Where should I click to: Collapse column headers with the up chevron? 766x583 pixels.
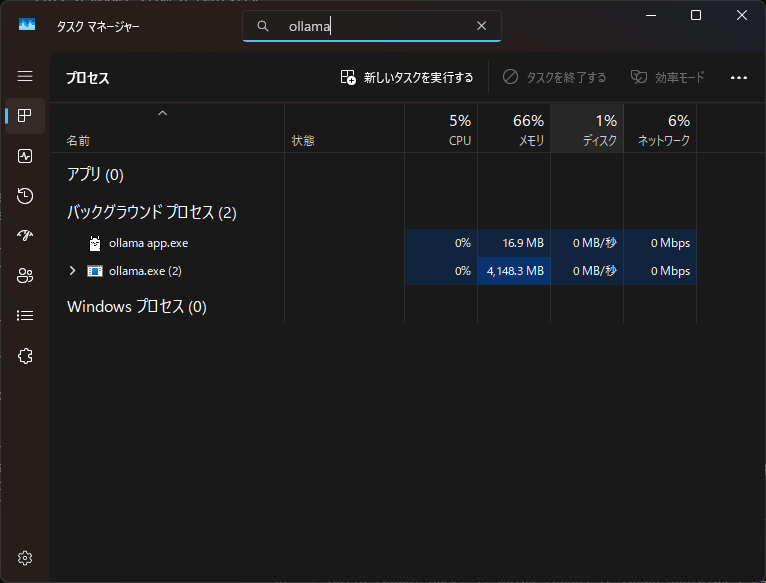click(x=162, y=113)
